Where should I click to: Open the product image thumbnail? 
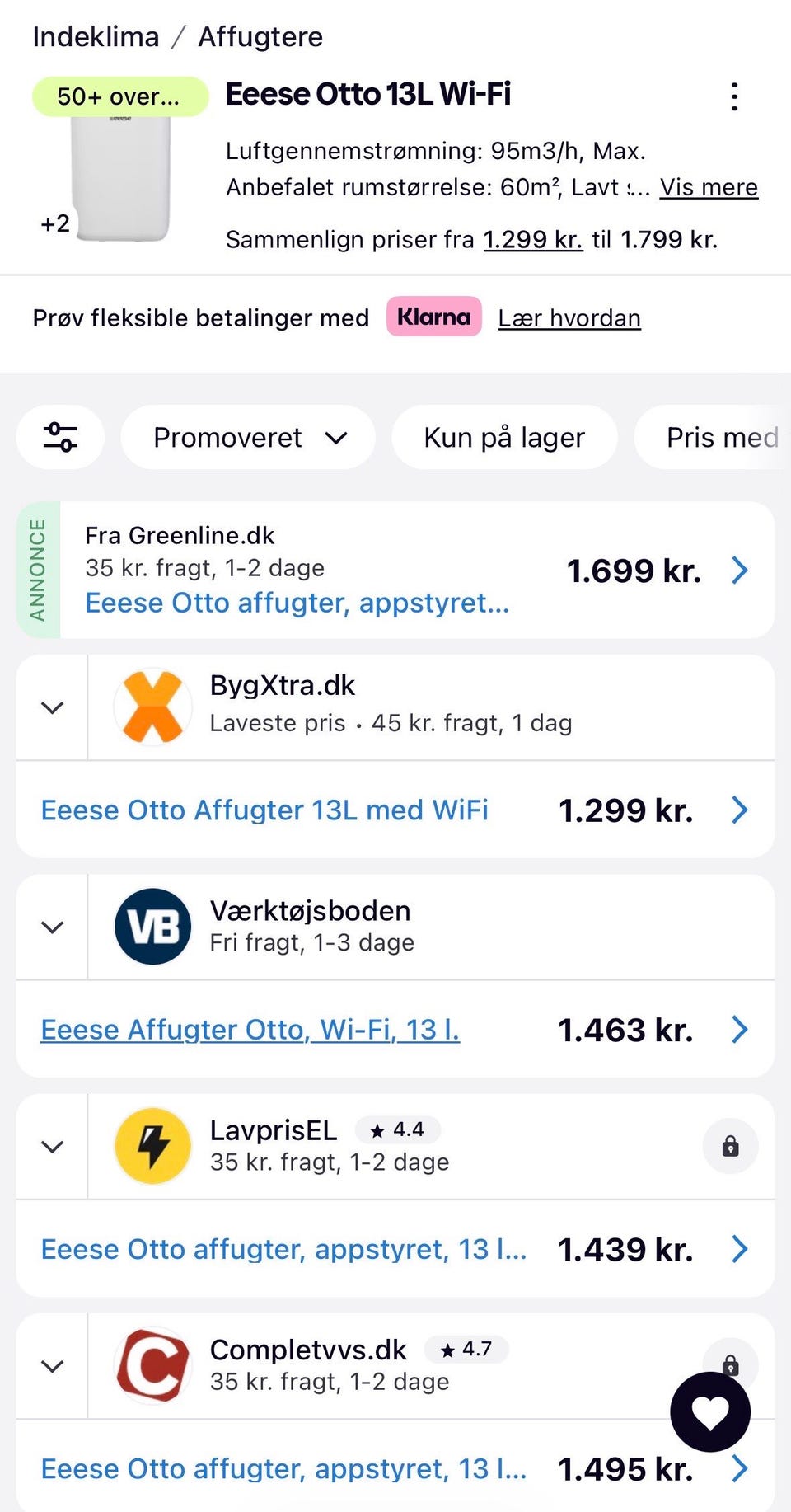click(x=121, y=179)
